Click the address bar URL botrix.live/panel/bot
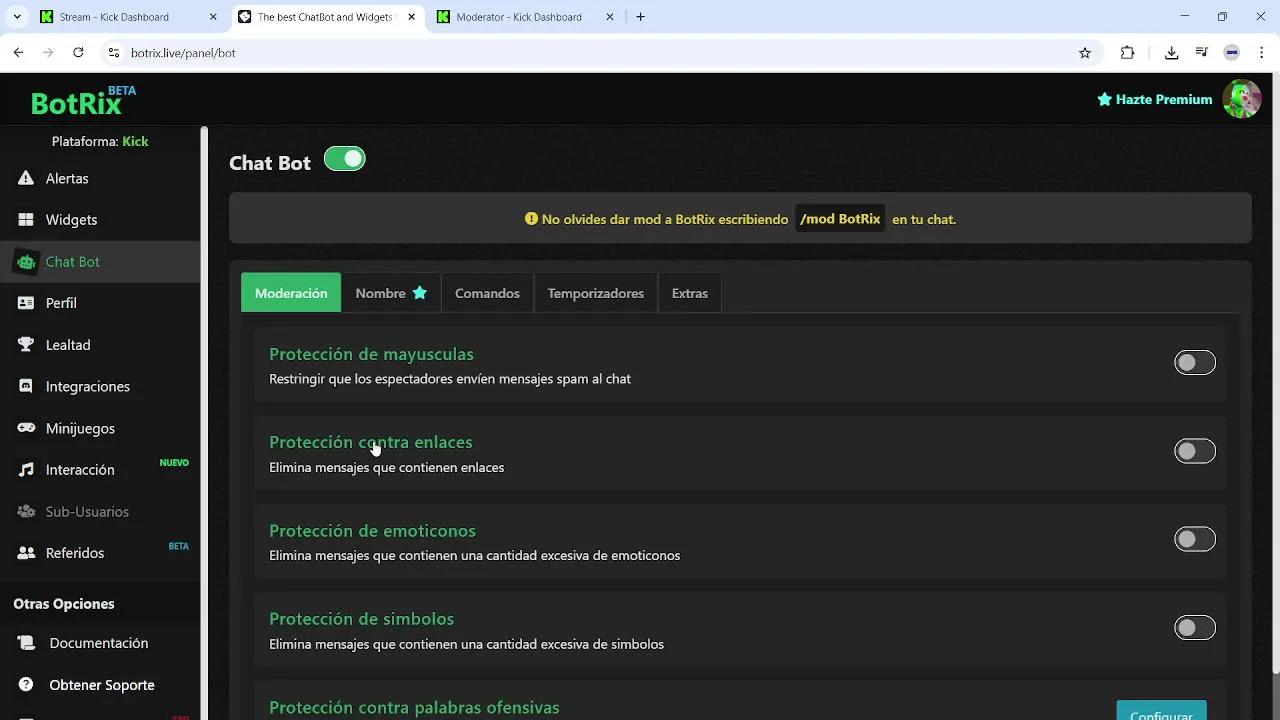The width and height of the screenshot is (1280, 720). pyautogui.click(x=183, y=53)
